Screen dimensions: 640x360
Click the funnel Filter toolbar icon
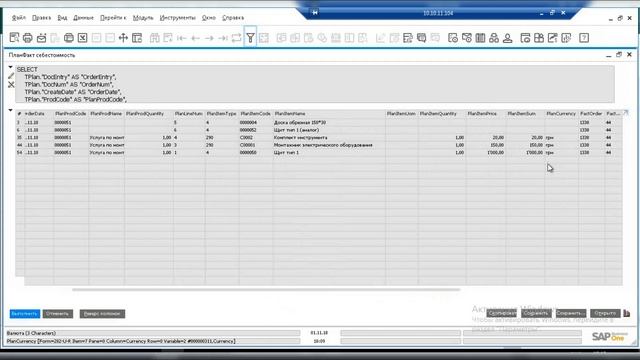250,38
